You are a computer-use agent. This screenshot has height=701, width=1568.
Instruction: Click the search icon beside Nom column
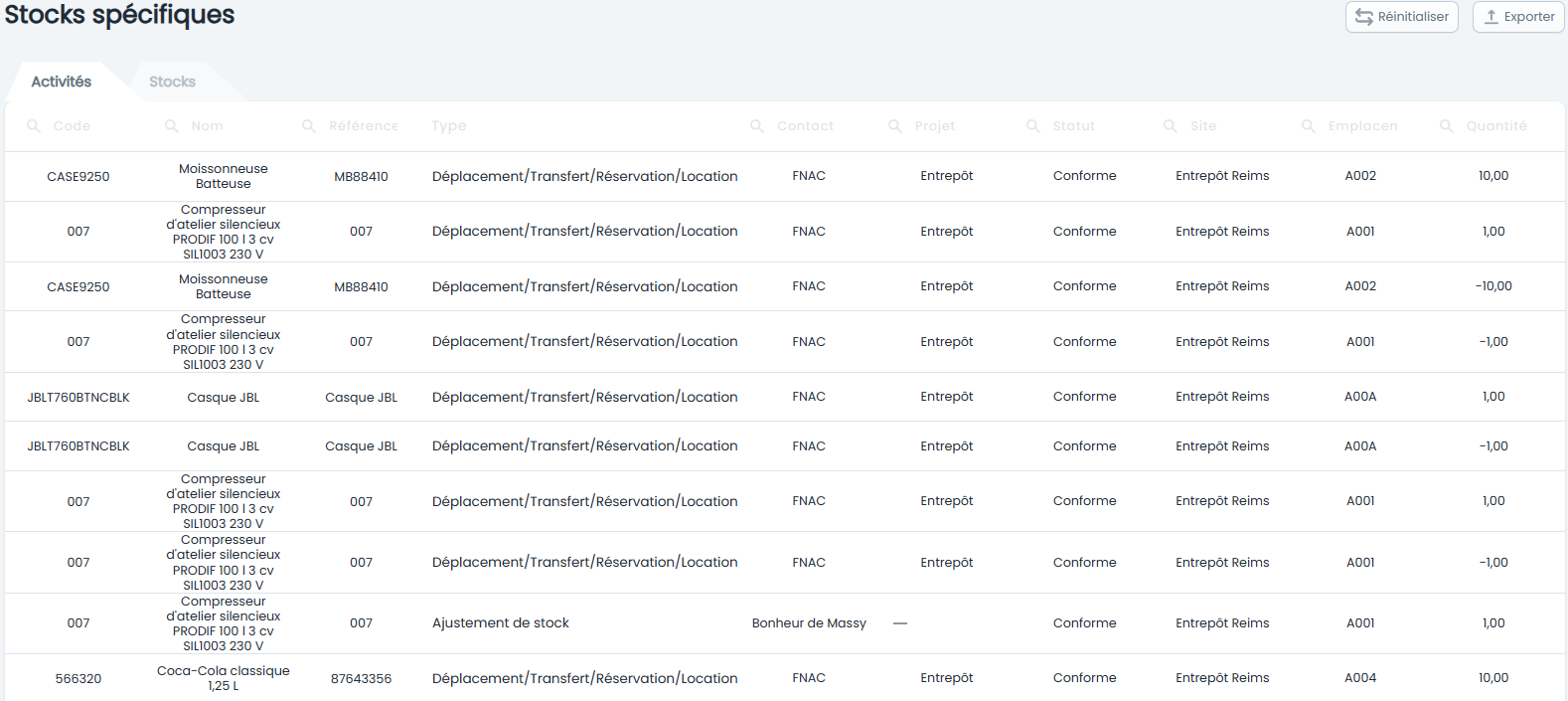(172, 126)
